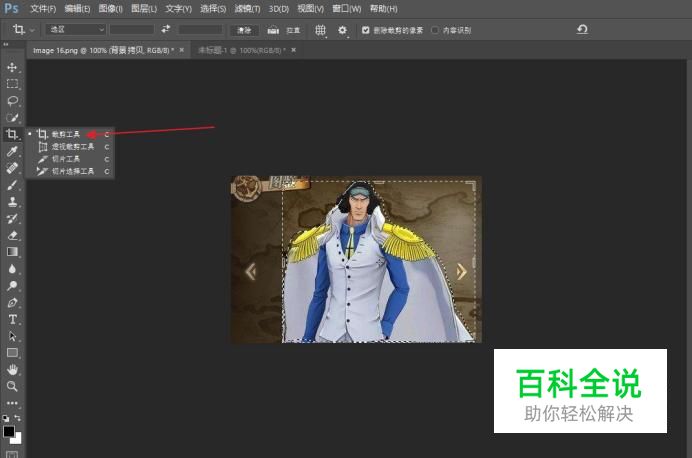Open the 帮助(H) menu
Screen dimensions: 692x458
[x=384, y=8]
